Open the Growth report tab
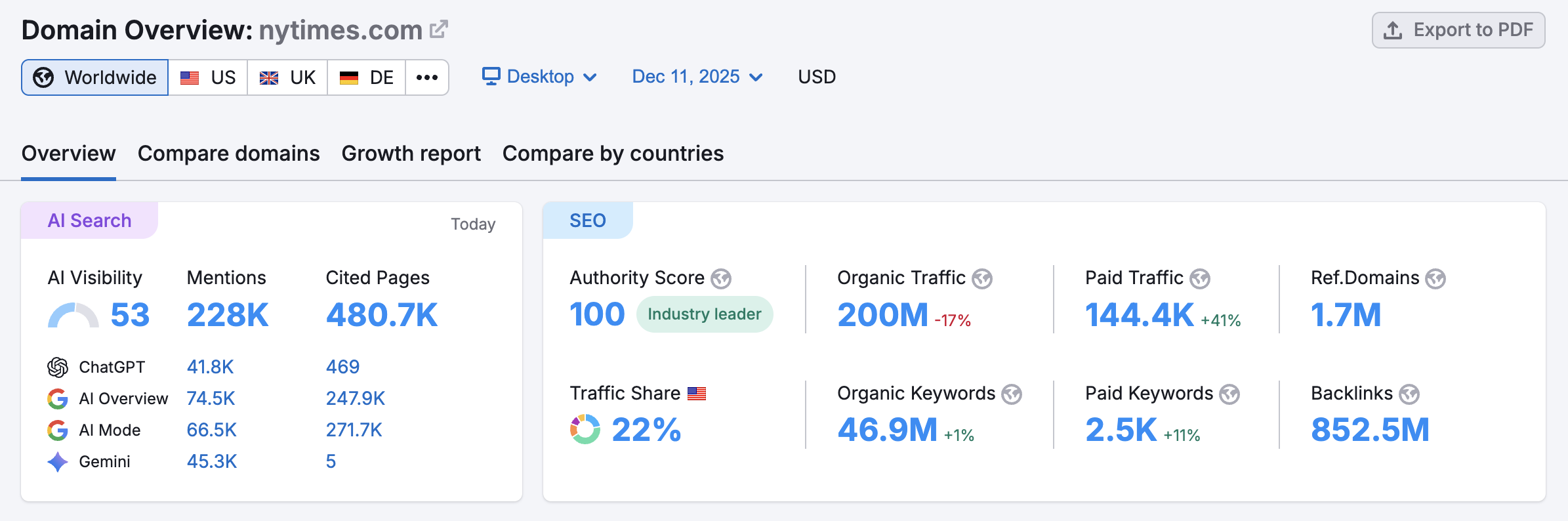 (411, 154)
